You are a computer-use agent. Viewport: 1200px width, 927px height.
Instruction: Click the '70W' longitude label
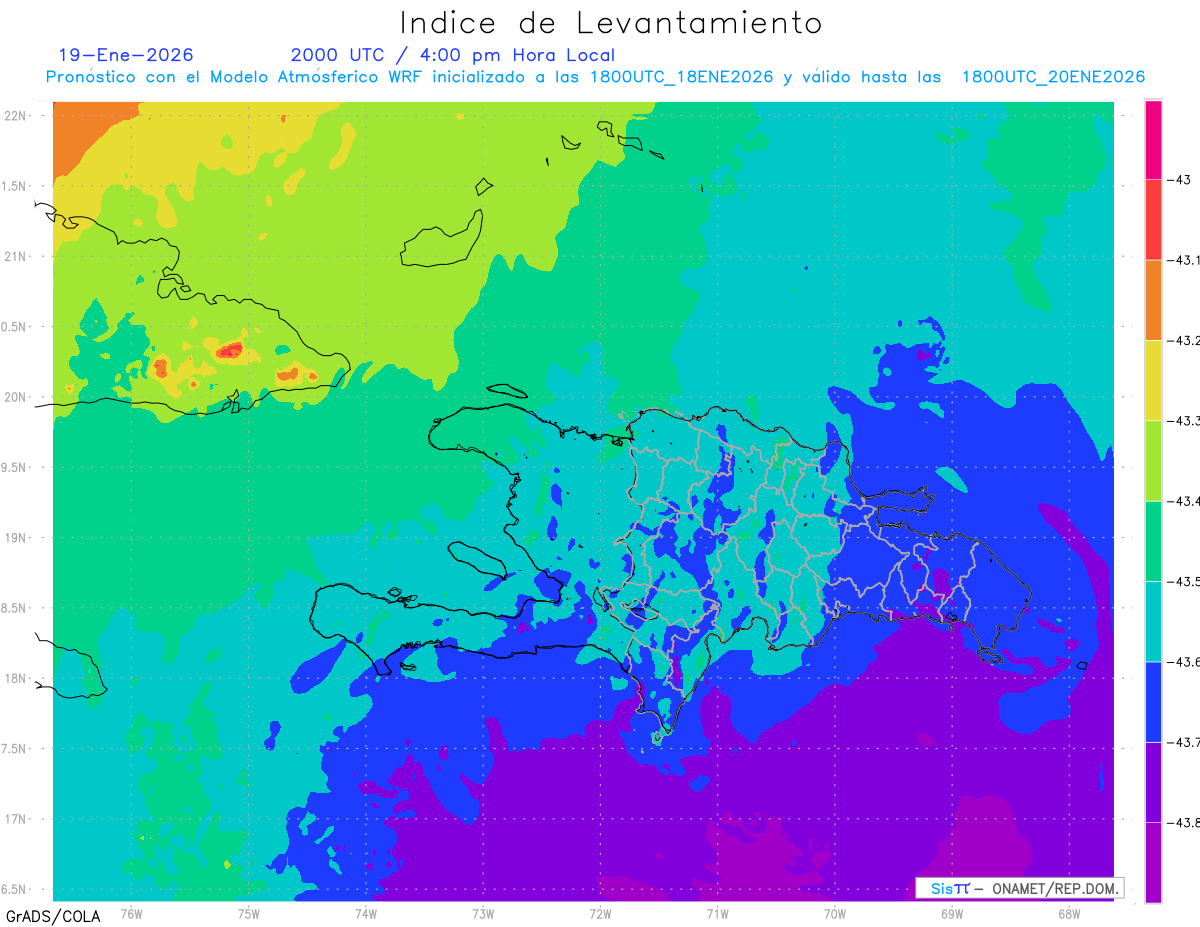(x=835, y=913)
